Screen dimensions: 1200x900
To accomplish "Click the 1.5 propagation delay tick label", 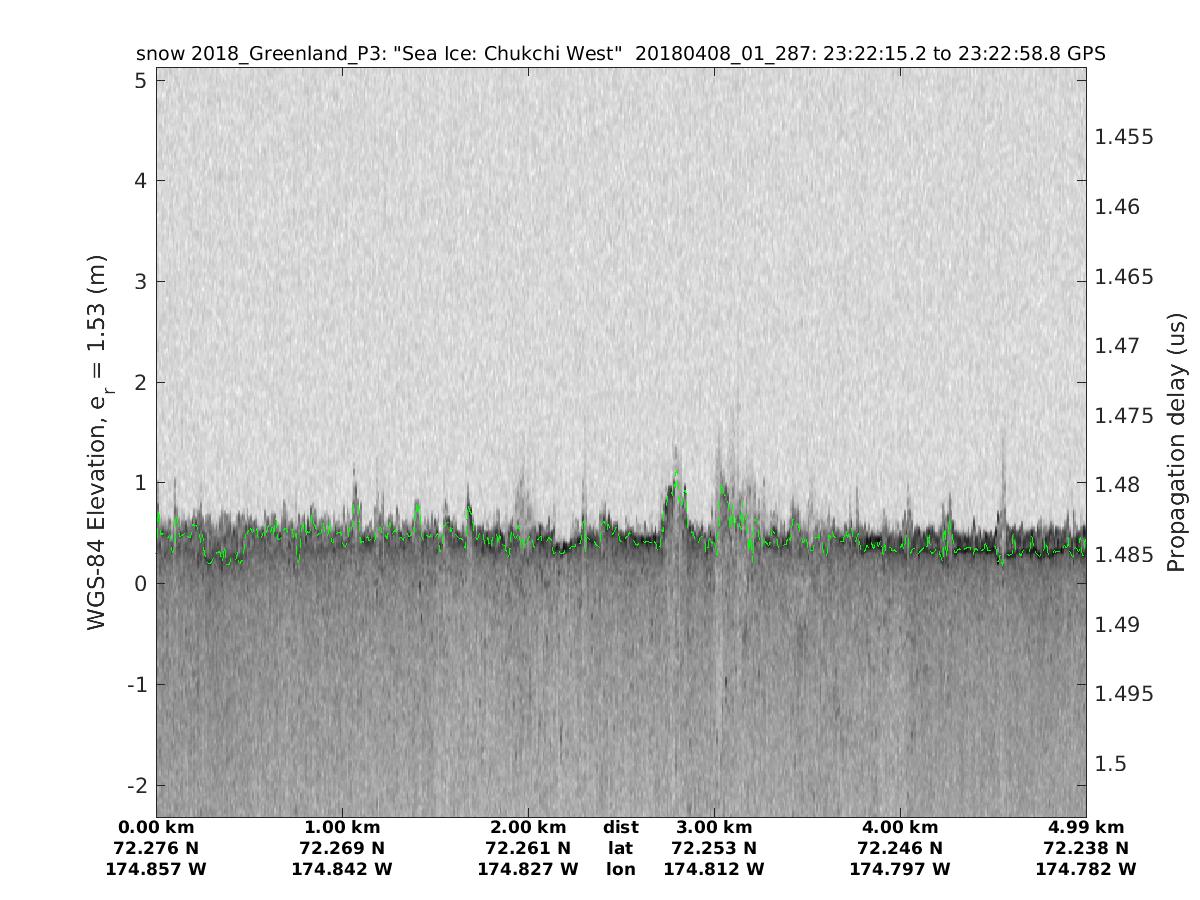I will [1110, 764].
